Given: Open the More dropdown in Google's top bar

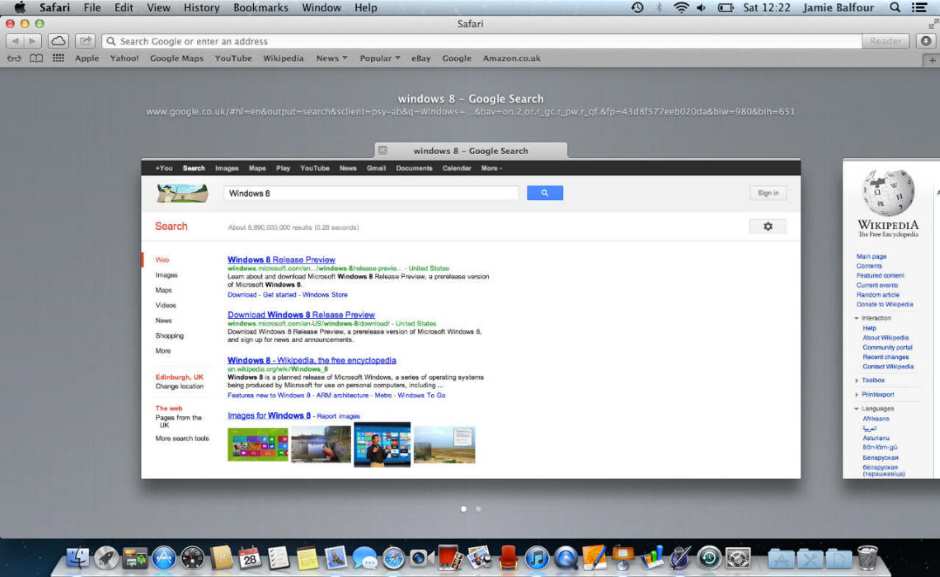Looking at the screenshot, I should click(491, 168).
